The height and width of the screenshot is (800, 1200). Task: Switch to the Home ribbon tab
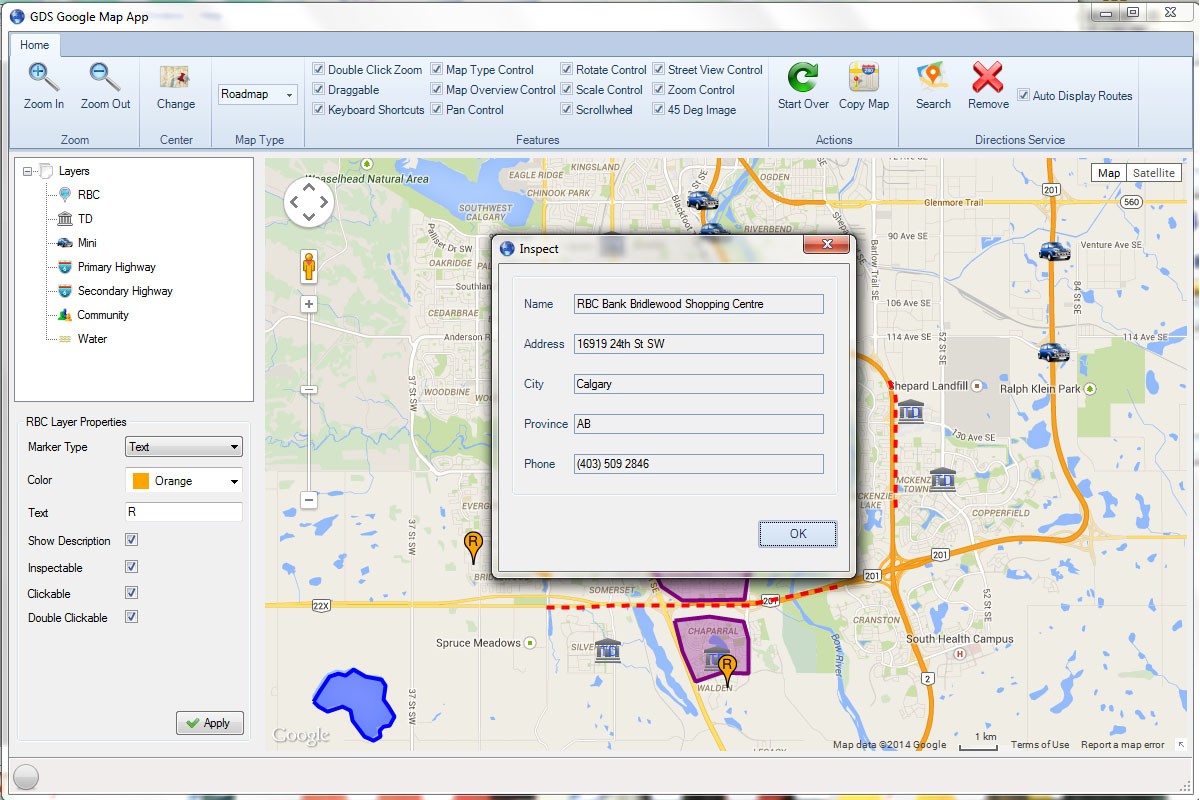click(35, 45)
